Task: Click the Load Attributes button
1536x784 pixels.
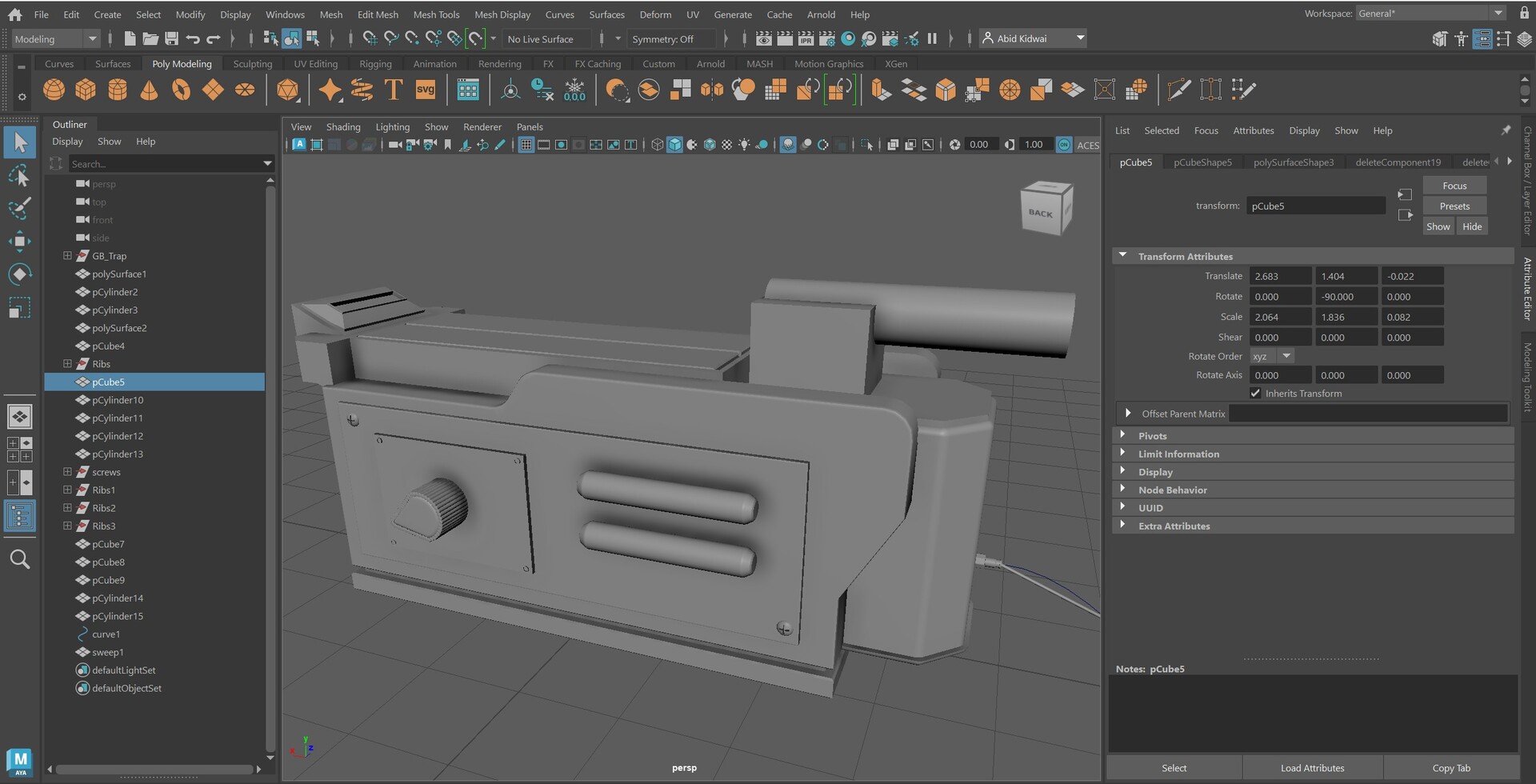Action: (1312, 768)
